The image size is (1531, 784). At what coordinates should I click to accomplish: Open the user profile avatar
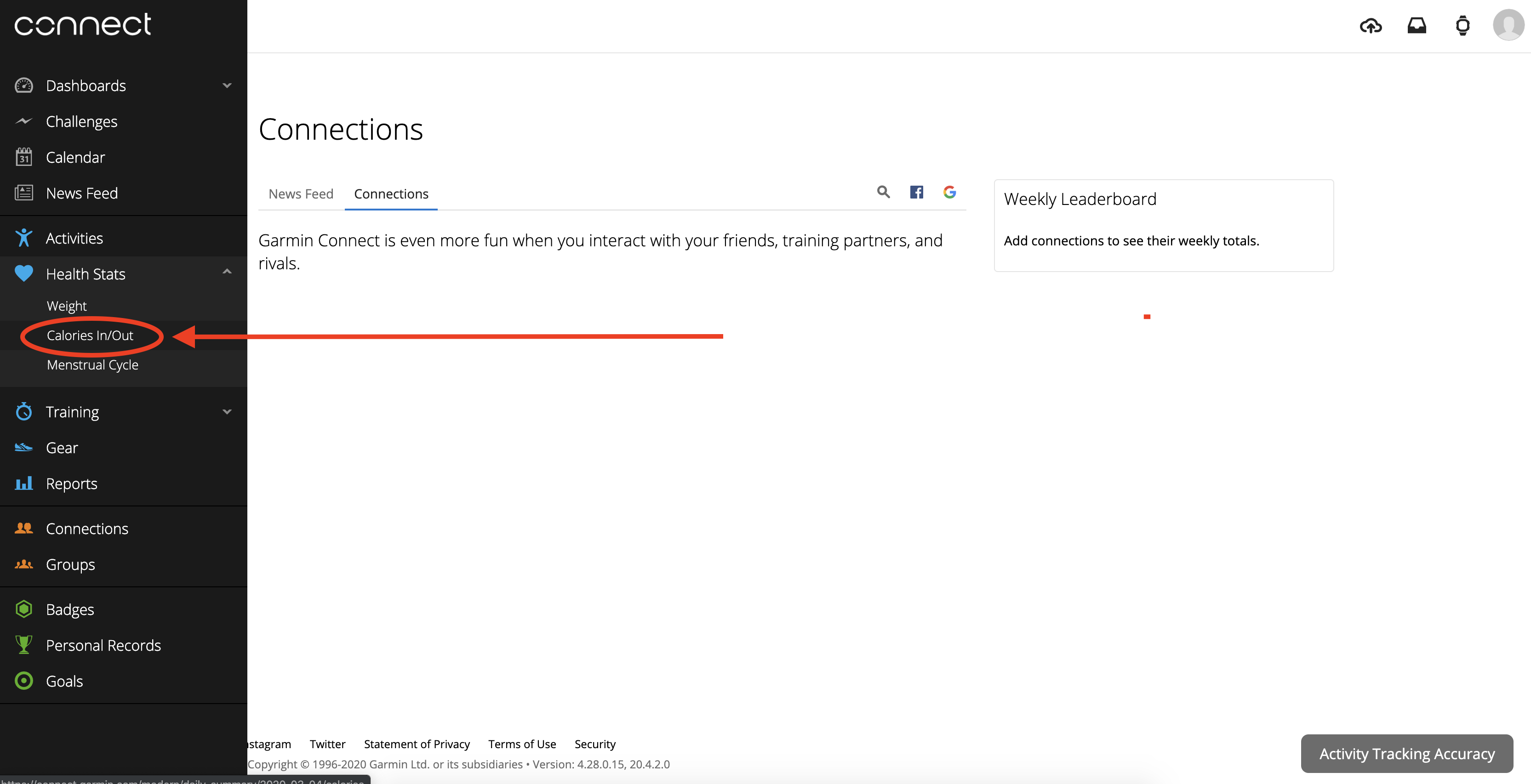[x=1508, y=25]
